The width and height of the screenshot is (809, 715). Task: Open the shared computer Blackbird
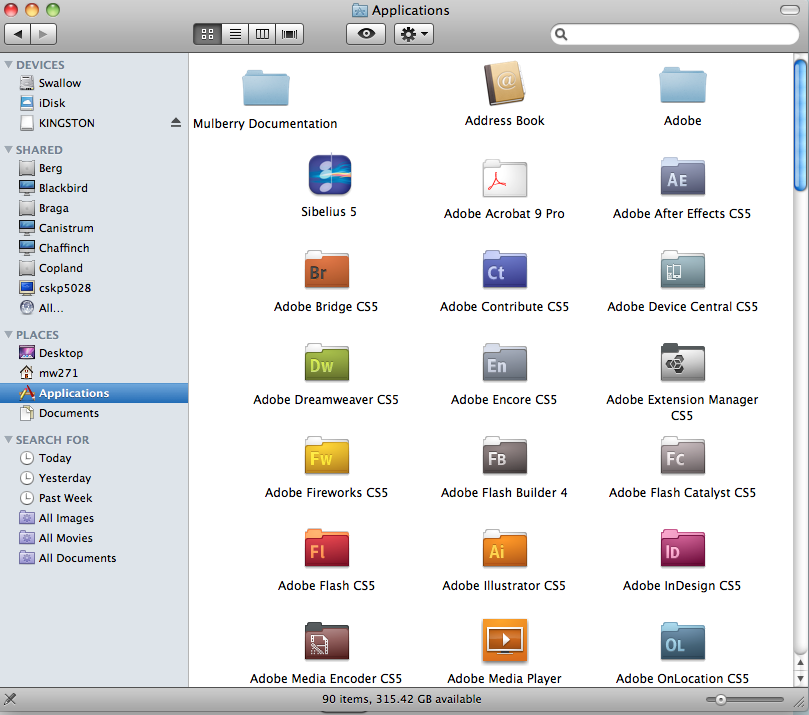(x=94, y=188)
